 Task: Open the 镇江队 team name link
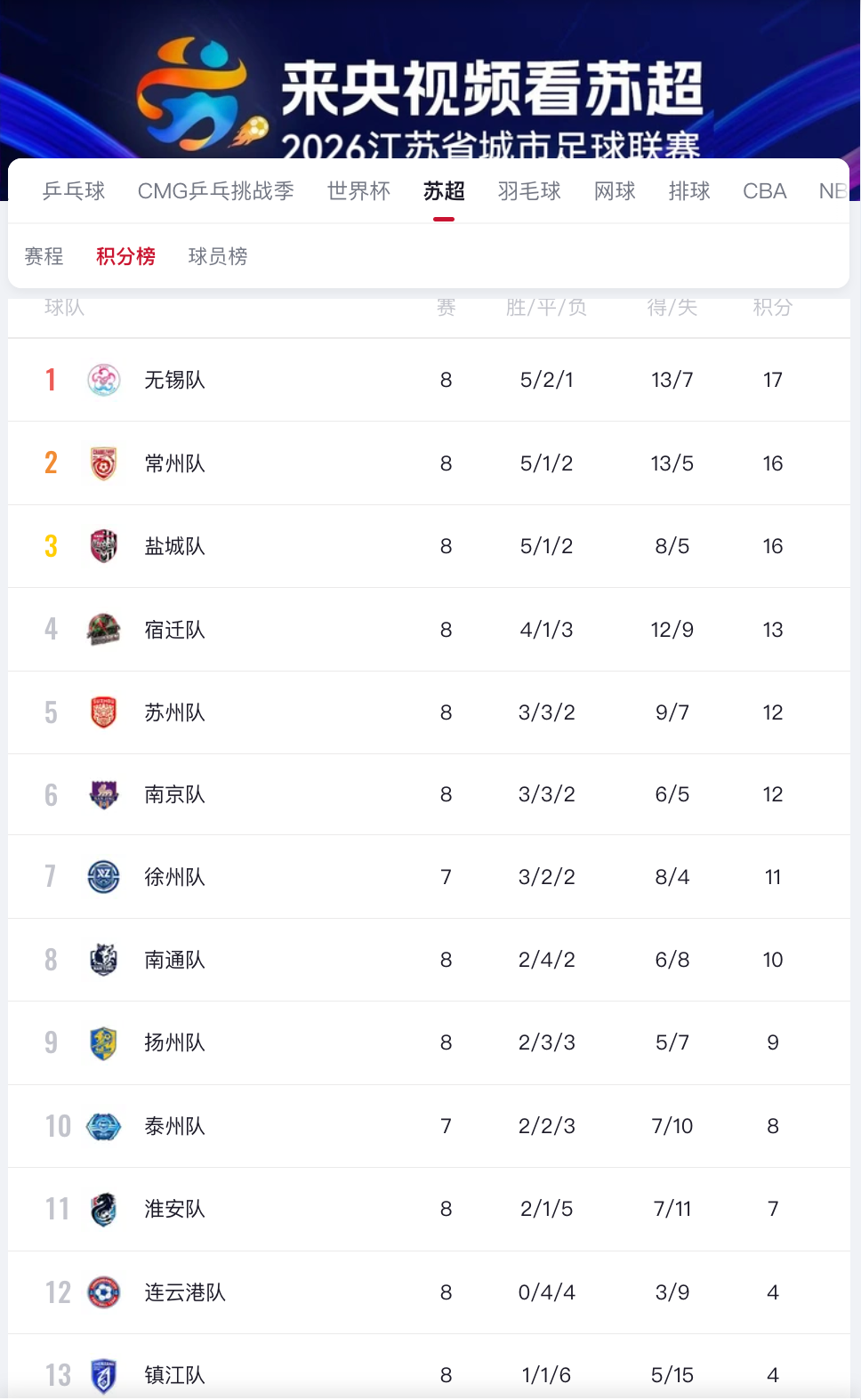174,1375
